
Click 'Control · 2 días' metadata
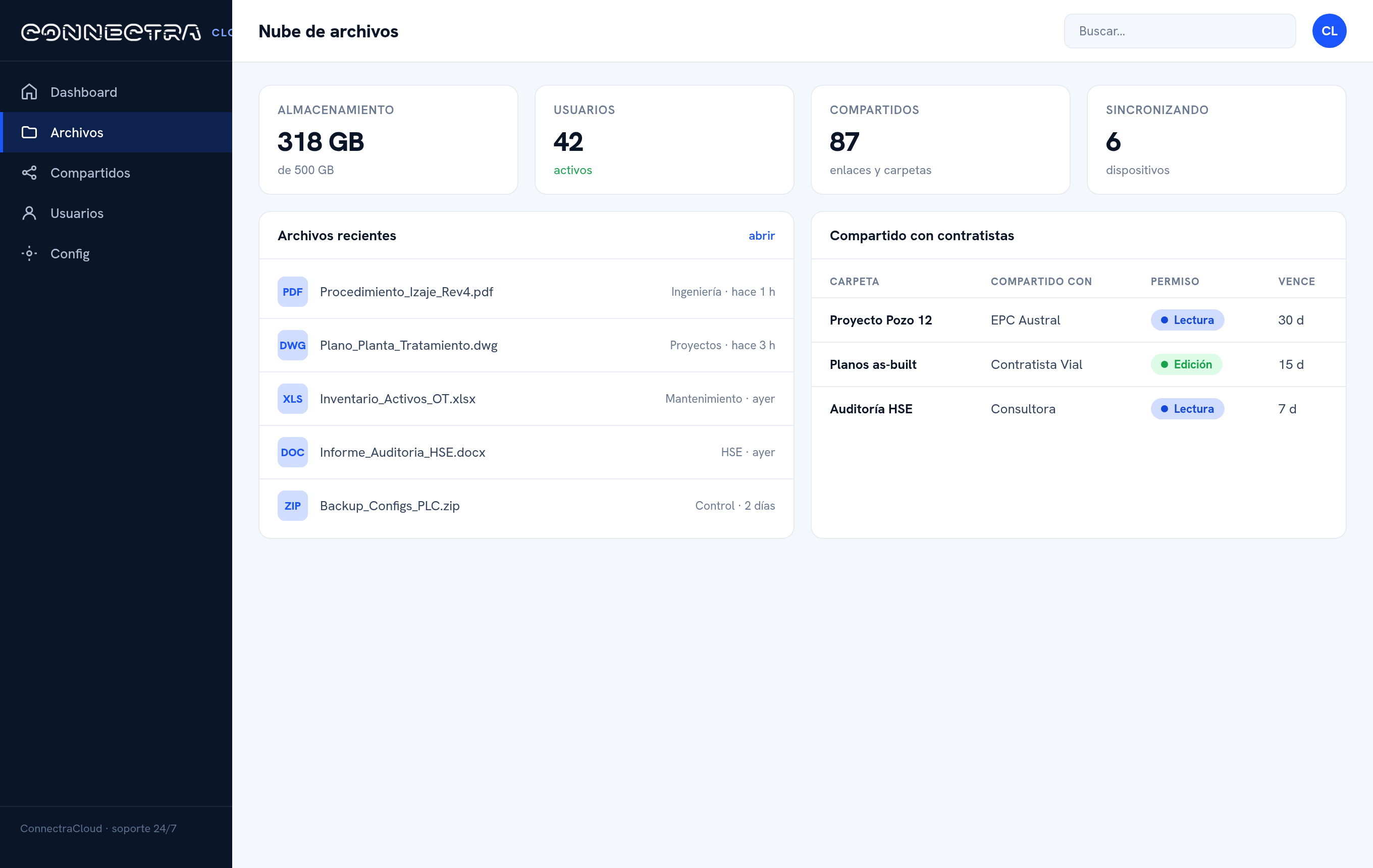734,506
